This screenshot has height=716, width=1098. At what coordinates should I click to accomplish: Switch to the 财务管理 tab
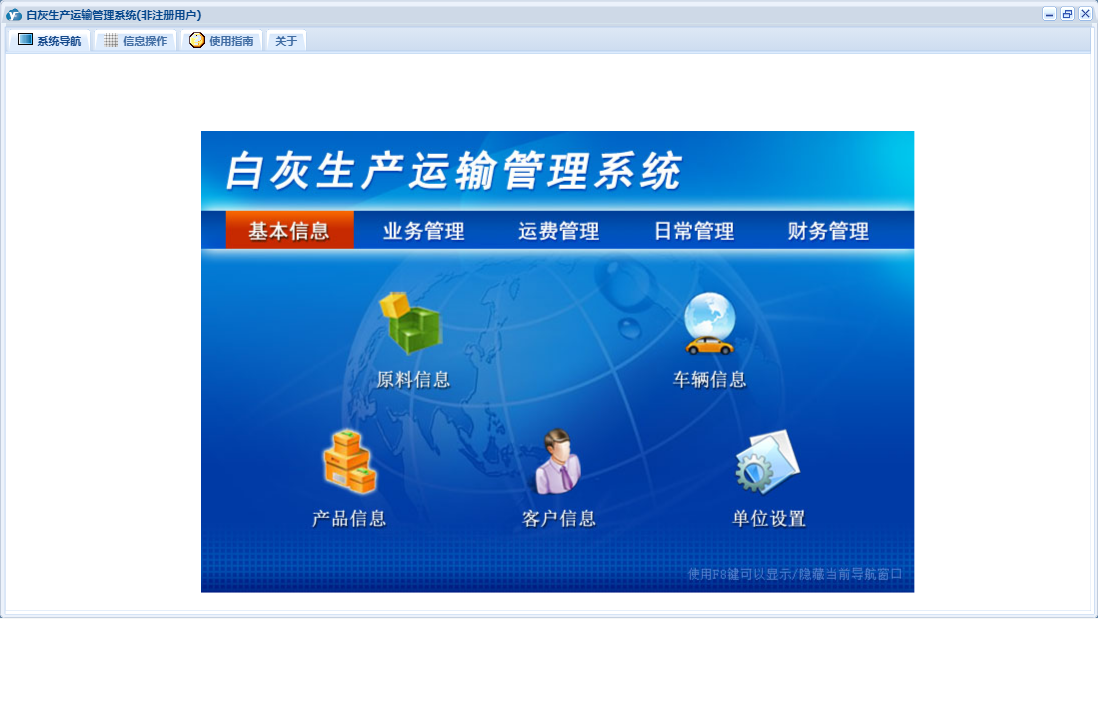click(828, 230)
